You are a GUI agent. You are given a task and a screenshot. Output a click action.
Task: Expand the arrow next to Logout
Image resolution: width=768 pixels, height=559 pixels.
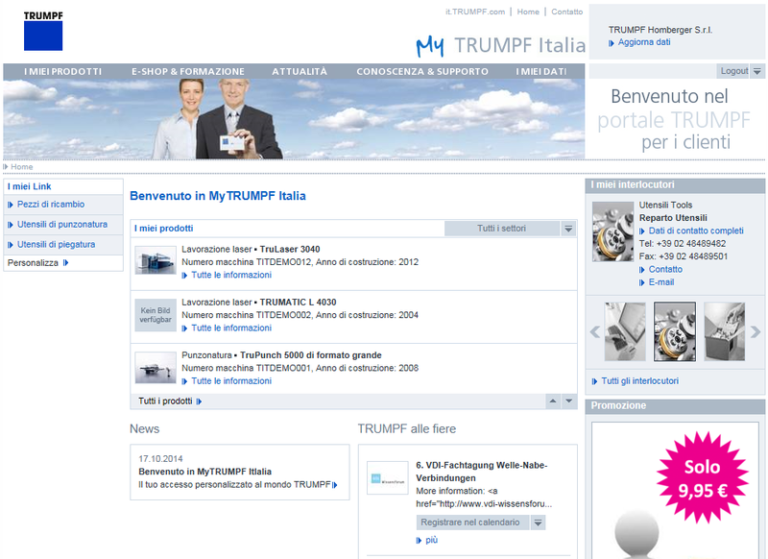click(757, 71)
